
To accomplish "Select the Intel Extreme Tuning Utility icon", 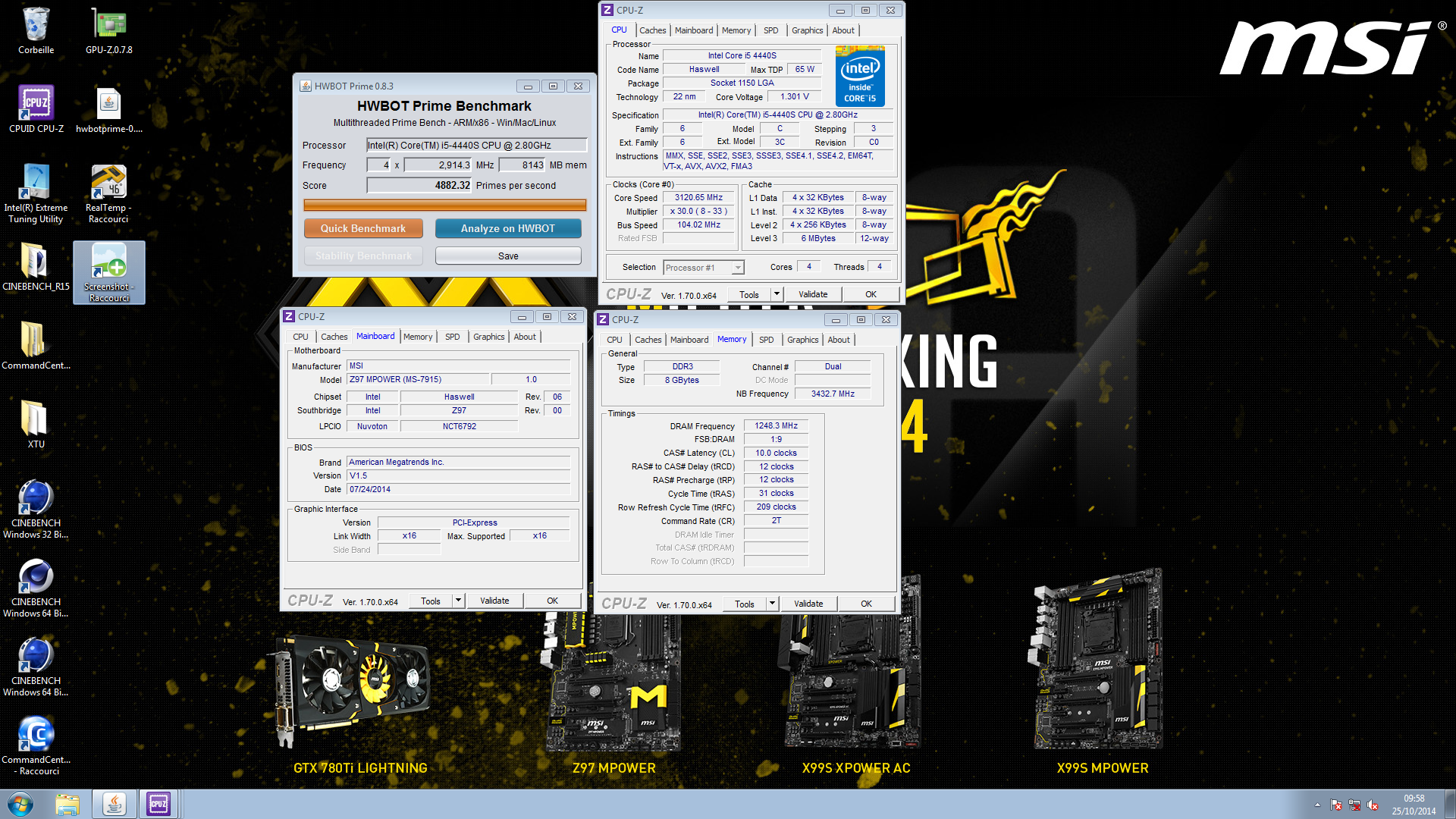I will click(x=36, y=193).
